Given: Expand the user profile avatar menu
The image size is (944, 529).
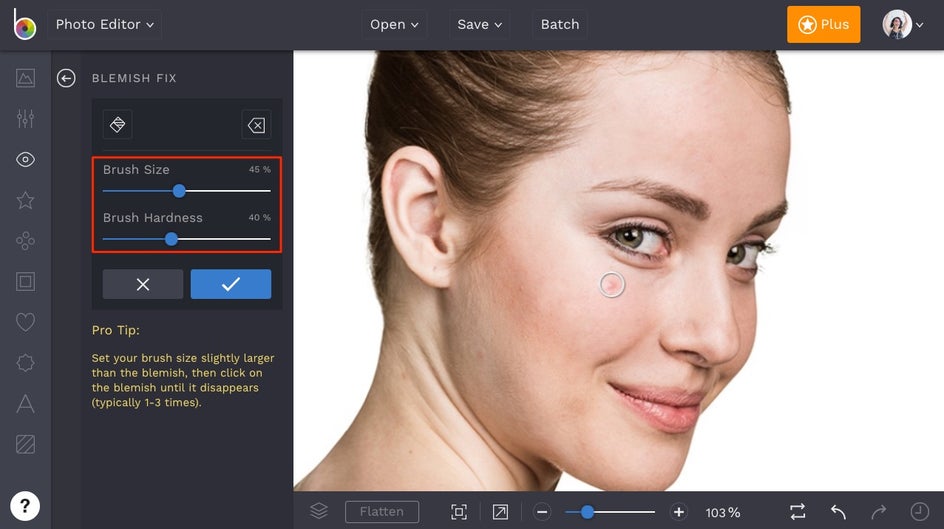Looking at the screenshot, I should point(902,25).
